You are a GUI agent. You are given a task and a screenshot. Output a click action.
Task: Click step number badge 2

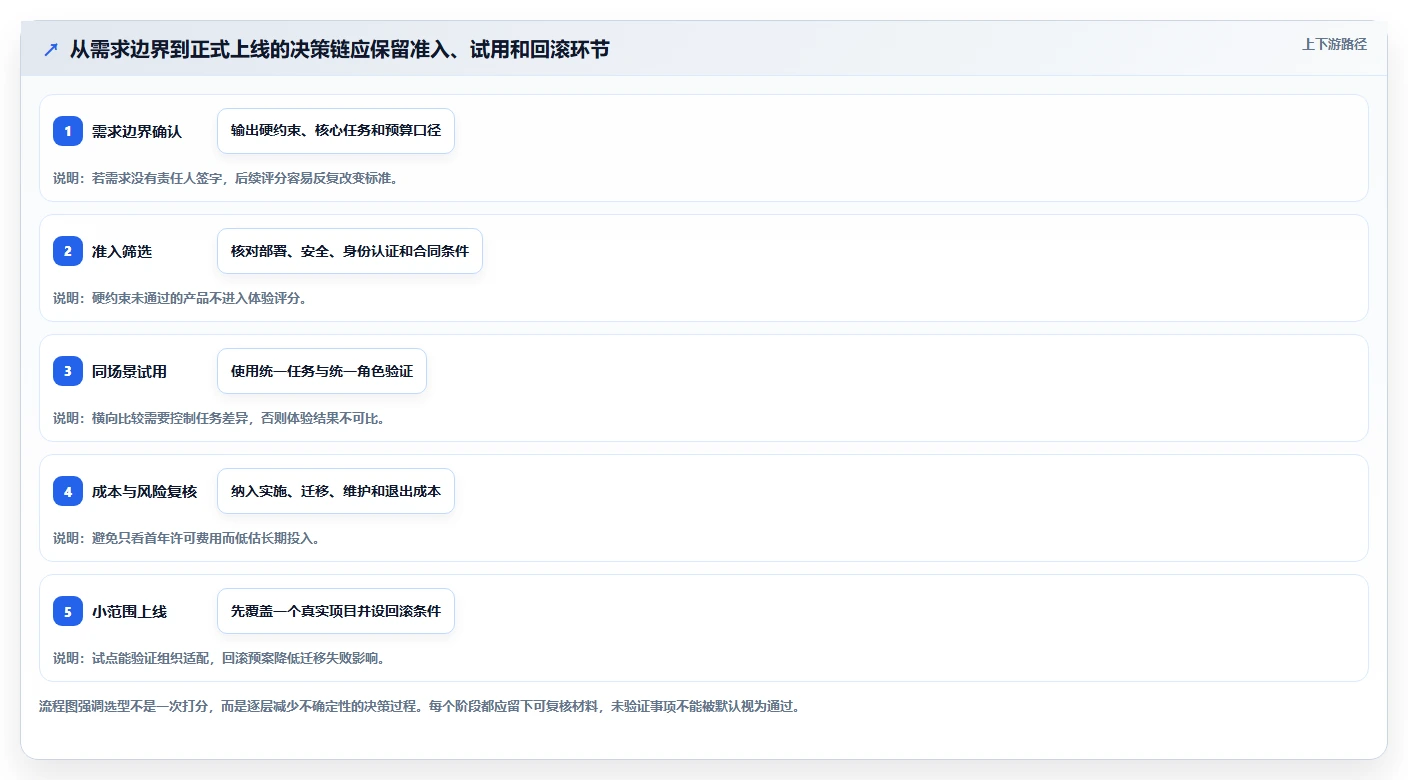click(x=68, y=251)
